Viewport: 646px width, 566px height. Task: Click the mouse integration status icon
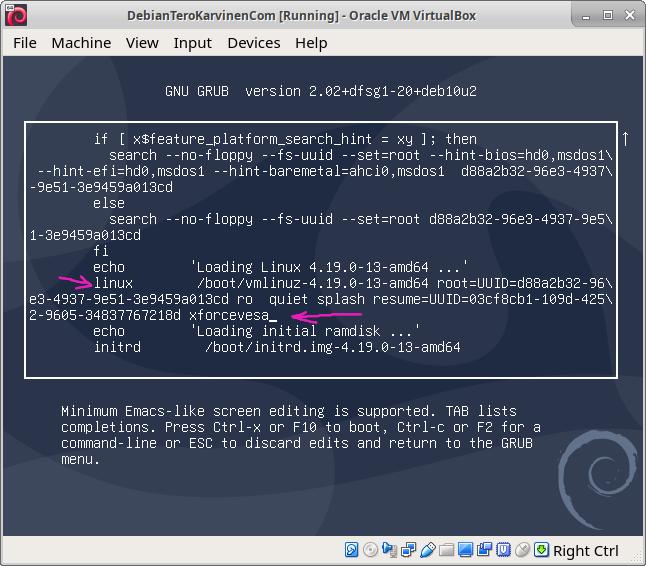click(x=522, y=550)
